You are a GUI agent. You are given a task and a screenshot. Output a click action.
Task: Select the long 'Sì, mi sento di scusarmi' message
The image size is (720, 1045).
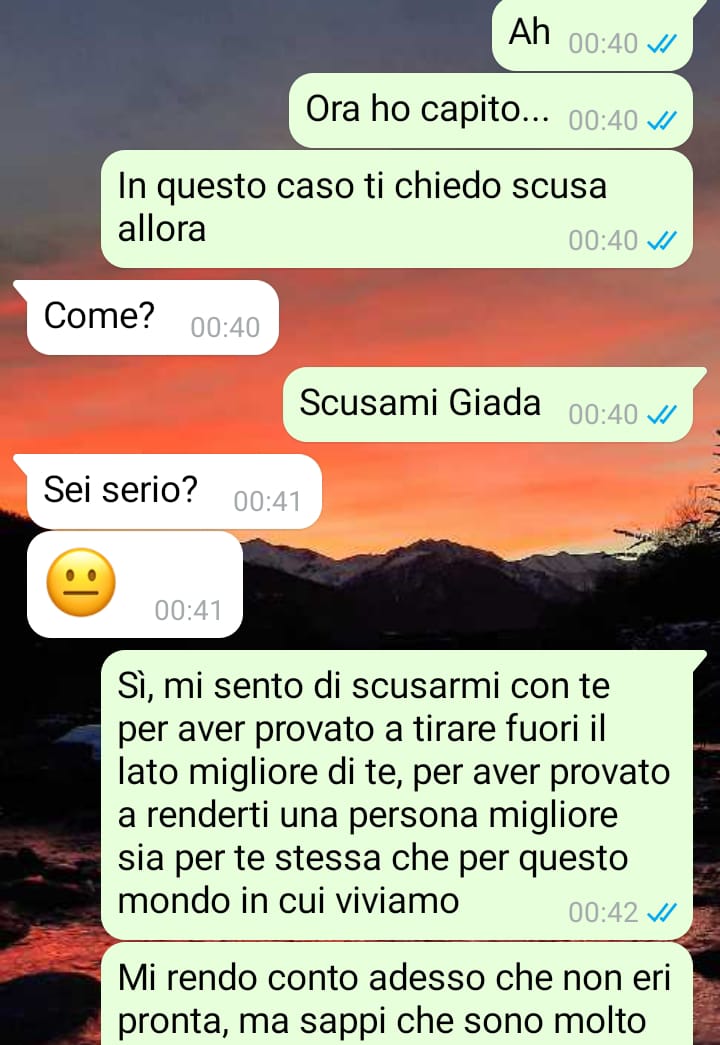click(397, 794)
